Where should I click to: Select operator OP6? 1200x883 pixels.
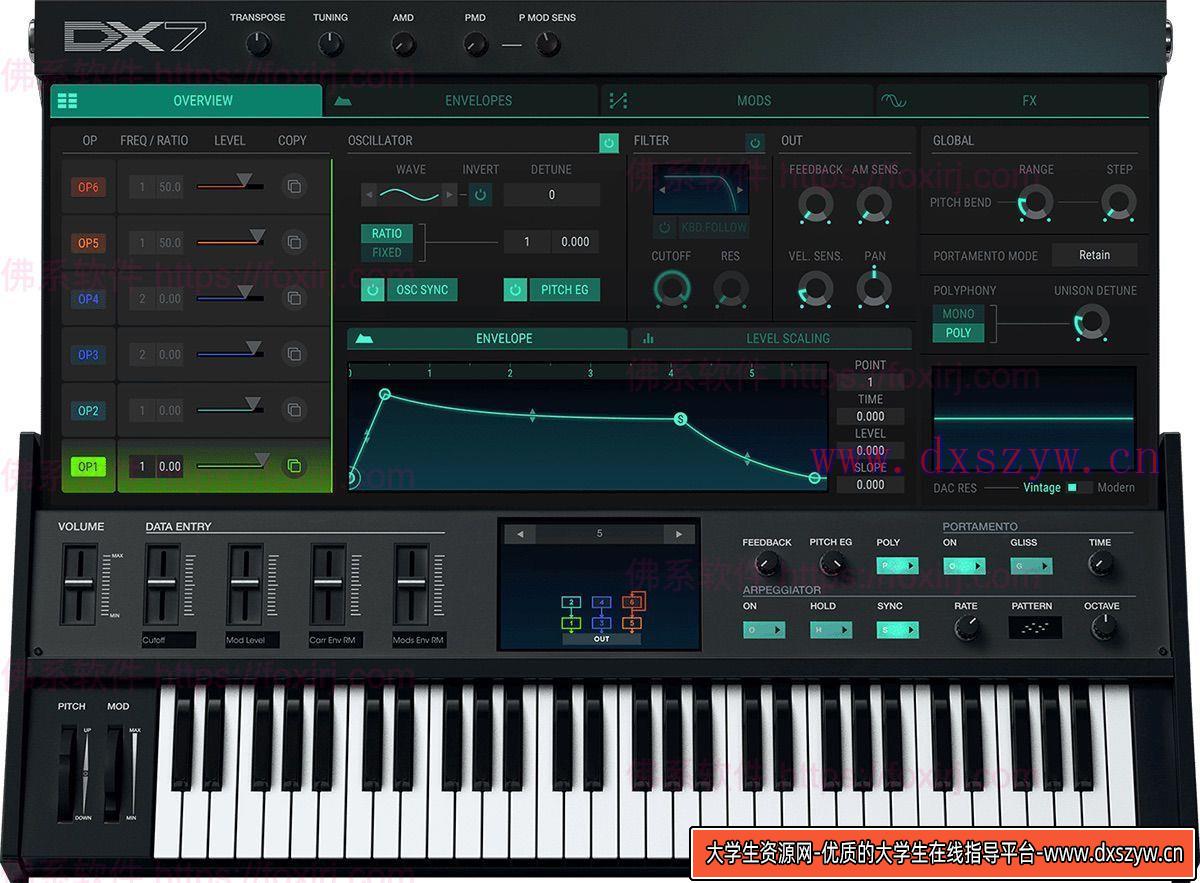(x=89, y=187)
